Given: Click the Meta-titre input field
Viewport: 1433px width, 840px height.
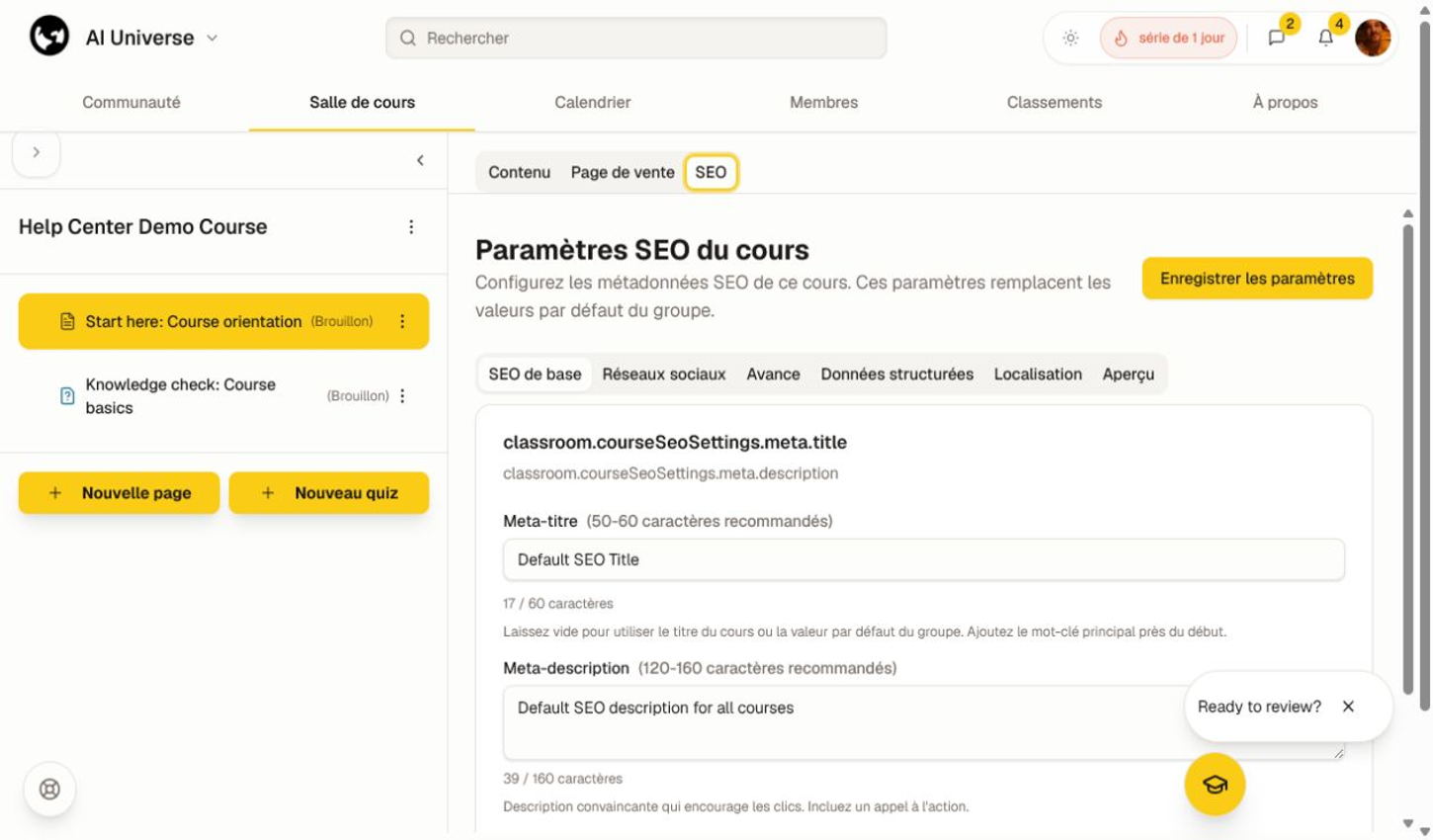Looking at the screenshot, I should [923, 559].
